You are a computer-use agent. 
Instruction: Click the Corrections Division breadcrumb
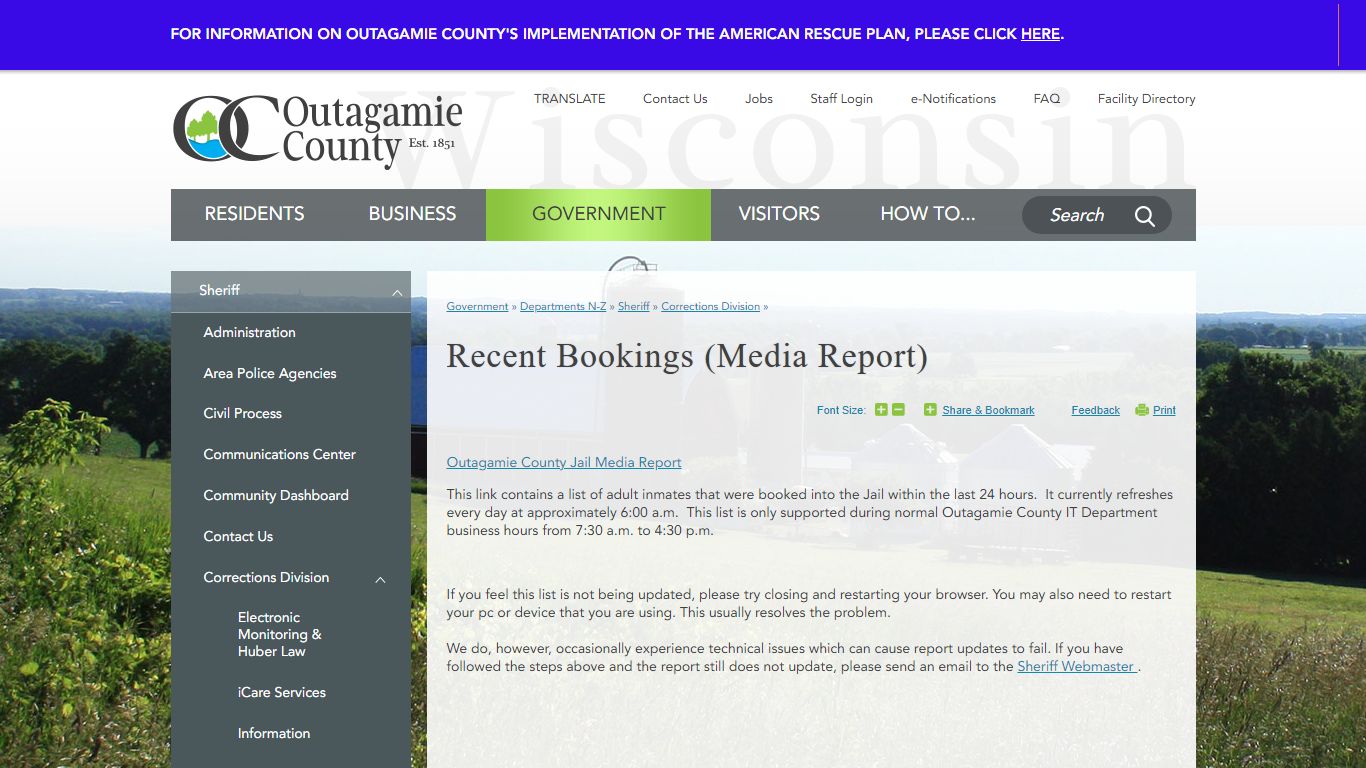pos(710,307)
